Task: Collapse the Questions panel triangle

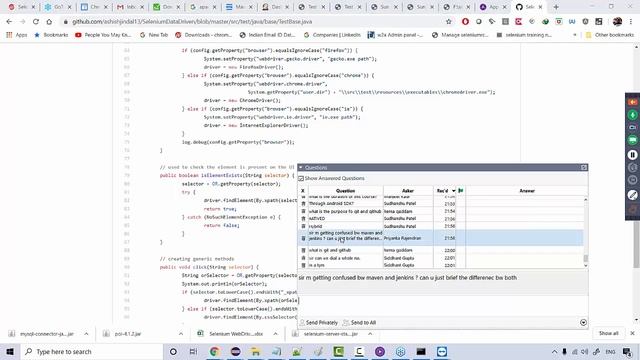Action: click(301, 167)
